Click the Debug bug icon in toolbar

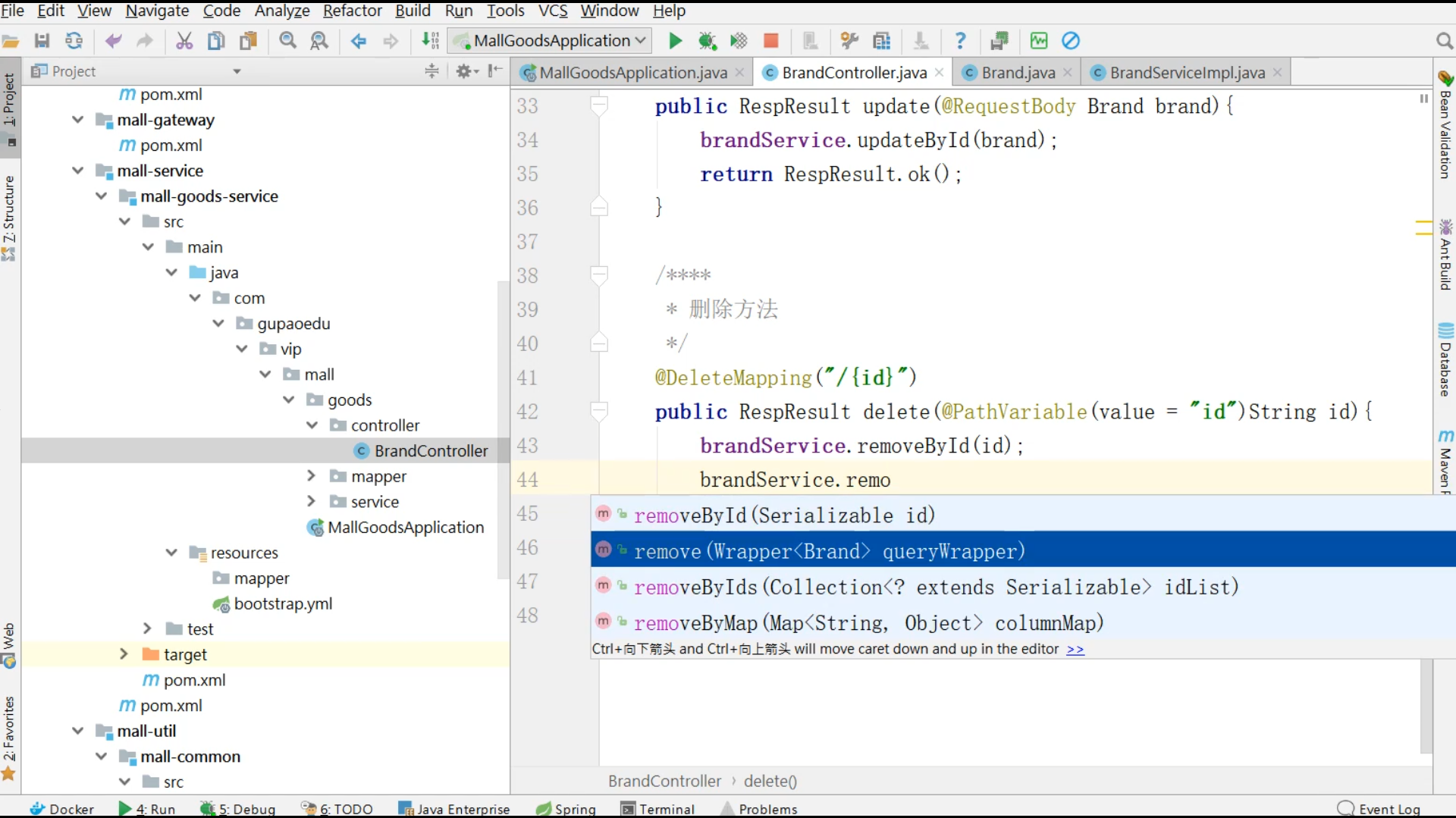pyautogui.click(x=707, y=41)
